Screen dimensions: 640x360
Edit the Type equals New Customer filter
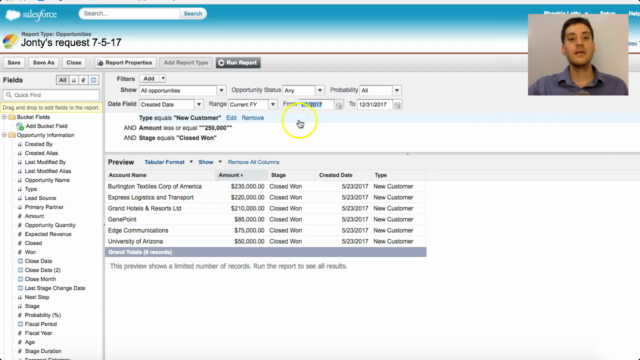click(x=231, y=118)
